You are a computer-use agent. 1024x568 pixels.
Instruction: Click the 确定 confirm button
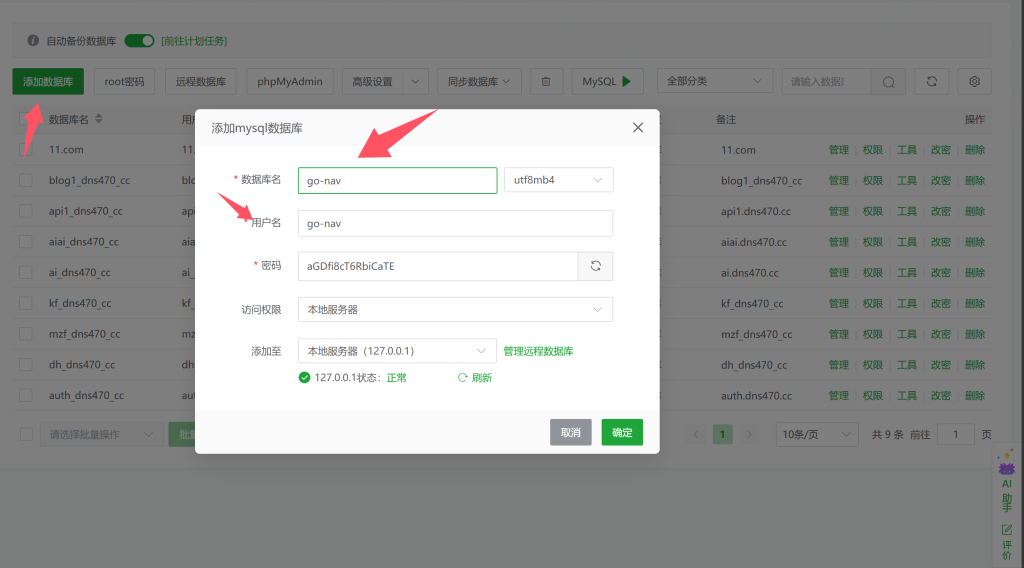622,432
